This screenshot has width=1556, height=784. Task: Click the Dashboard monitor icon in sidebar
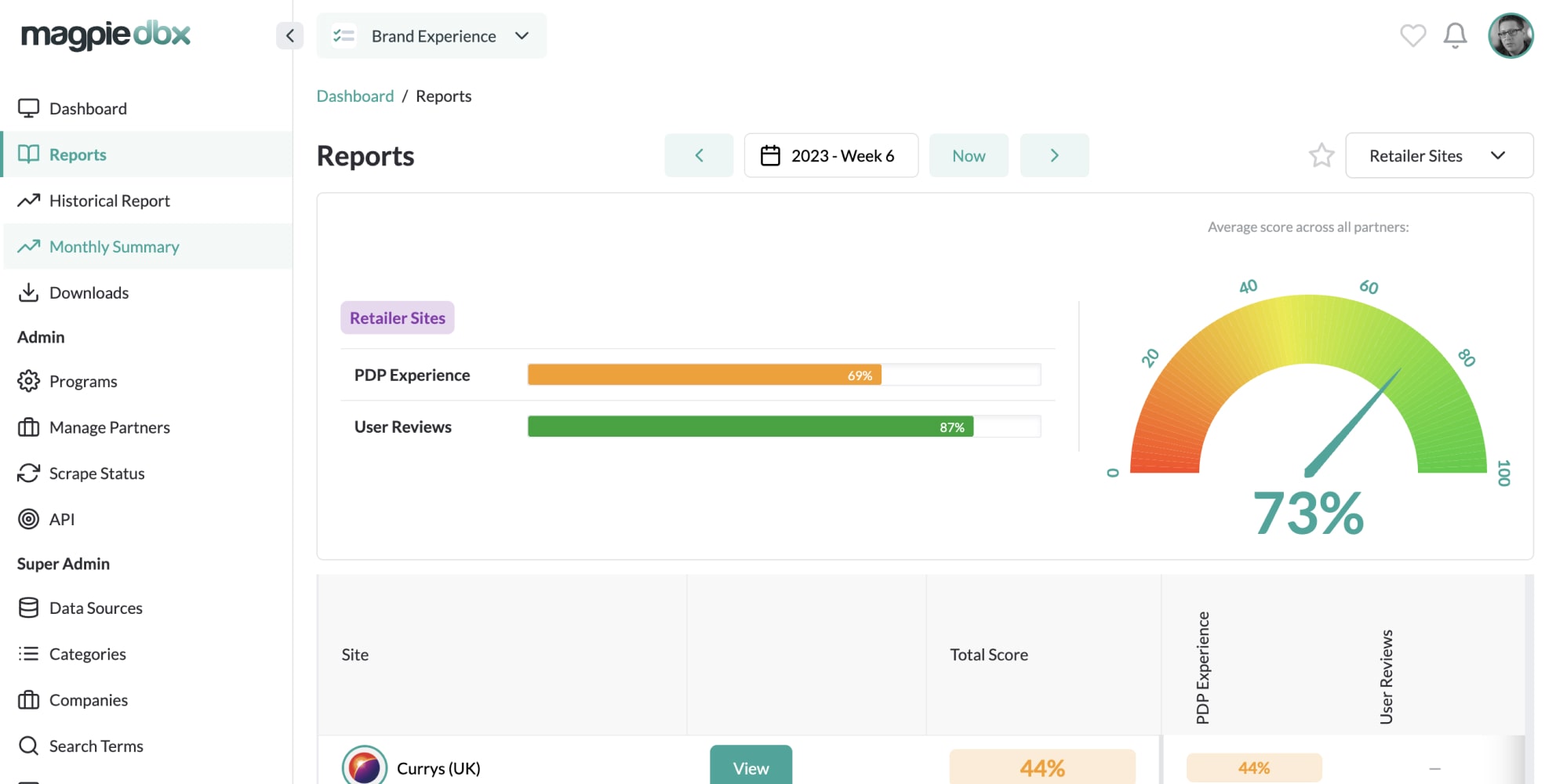[28, 108]
